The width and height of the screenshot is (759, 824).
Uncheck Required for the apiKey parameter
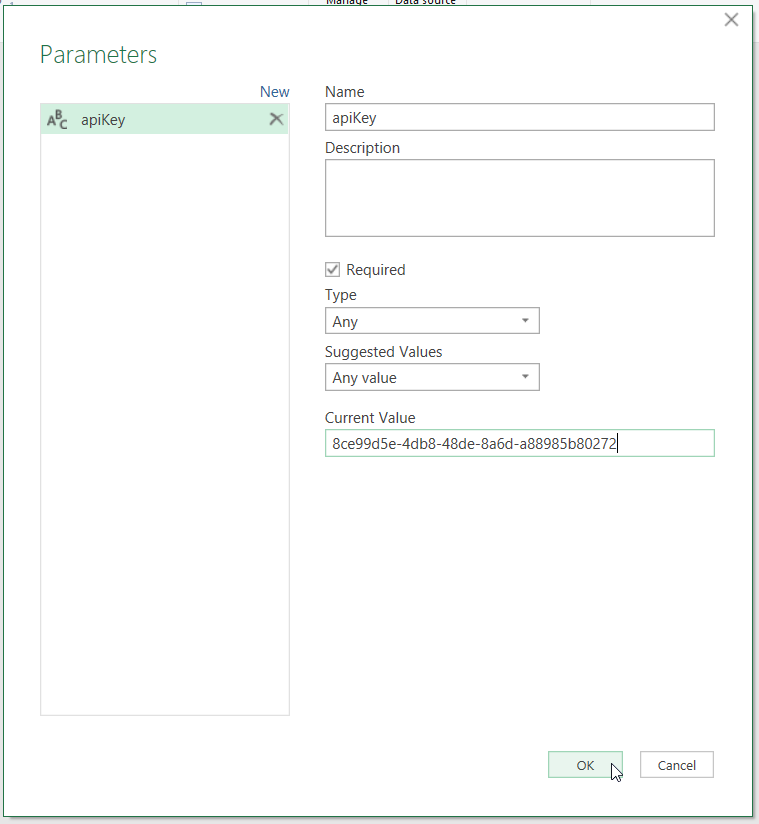click(x=332, y=269)
